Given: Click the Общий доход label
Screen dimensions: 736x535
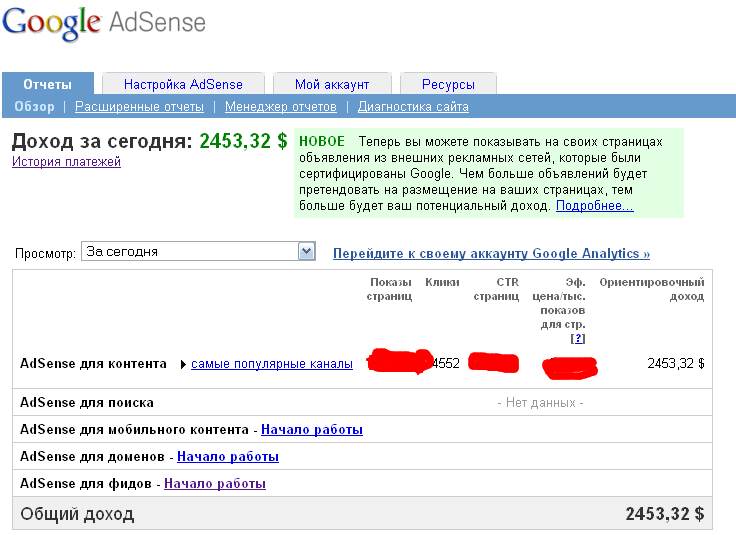Looking at the screenshot, I should 77,514.
